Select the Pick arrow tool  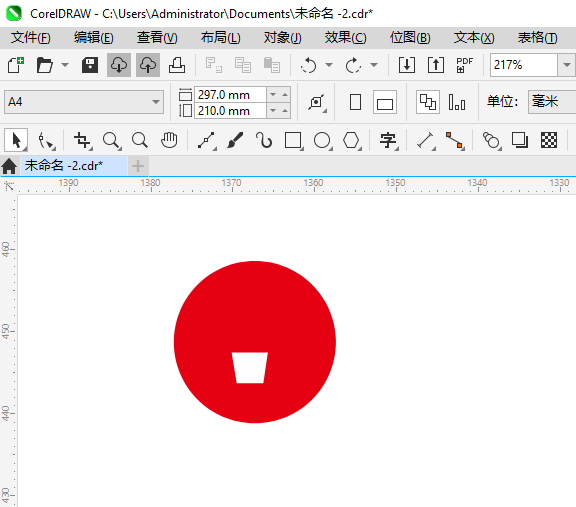coord(16,140)
